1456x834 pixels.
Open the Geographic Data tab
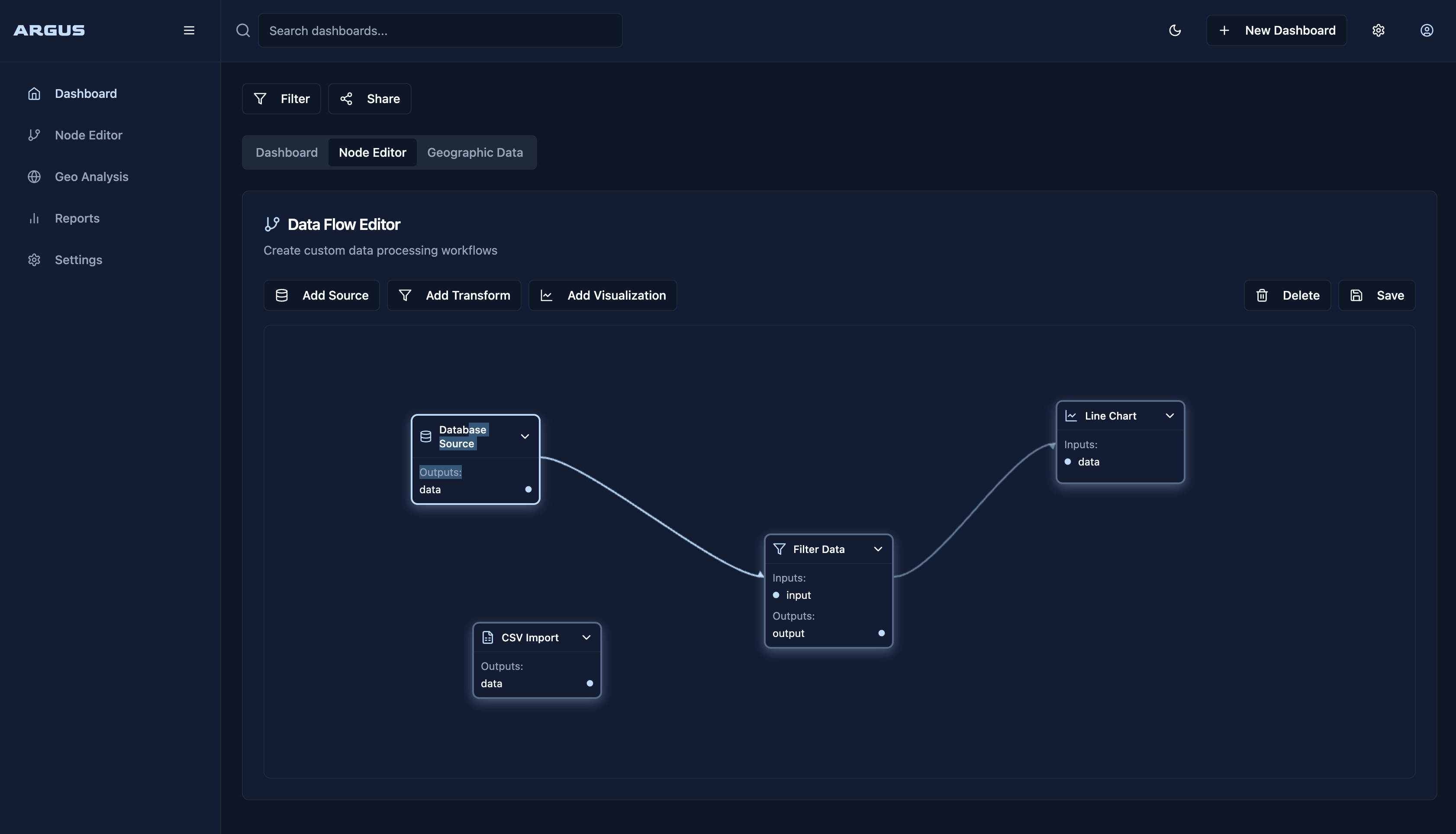click(475, 152)
